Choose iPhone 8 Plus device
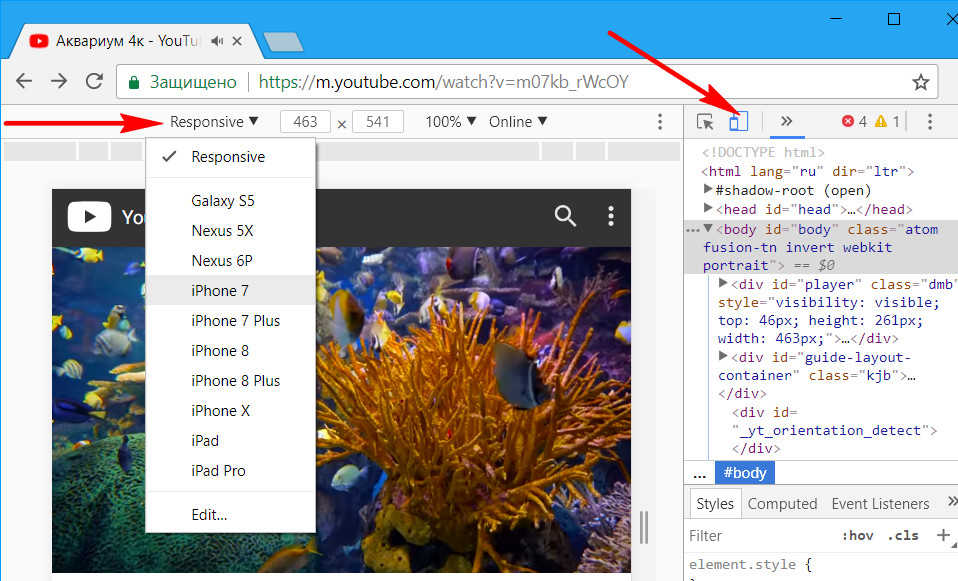The height and width of the screenshot is (581, 958). coord(230,381)
